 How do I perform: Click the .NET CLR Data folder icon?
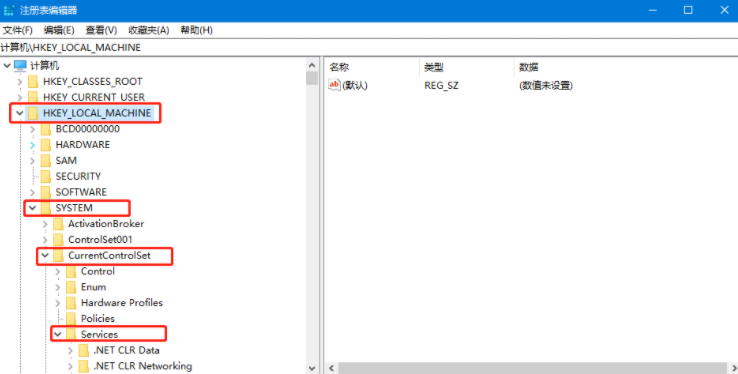[x=84, y=350]
